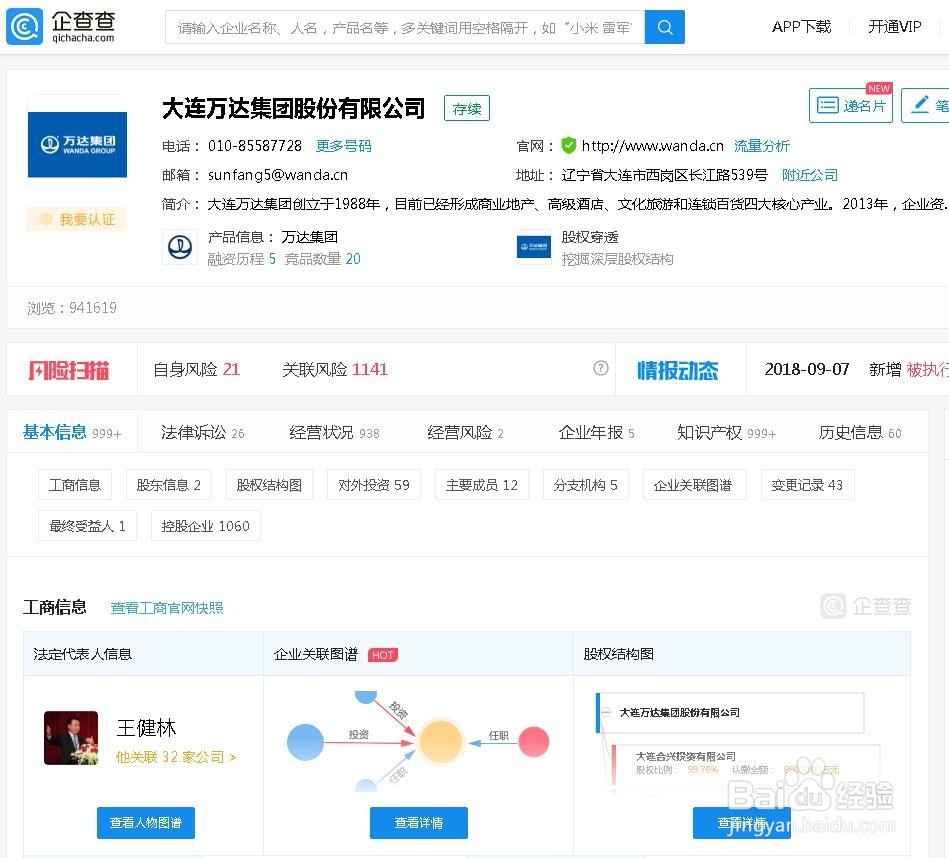Screen dimensions: 949x858
Task: Click the yellow center node in relation graph
Action: (441, 741)
